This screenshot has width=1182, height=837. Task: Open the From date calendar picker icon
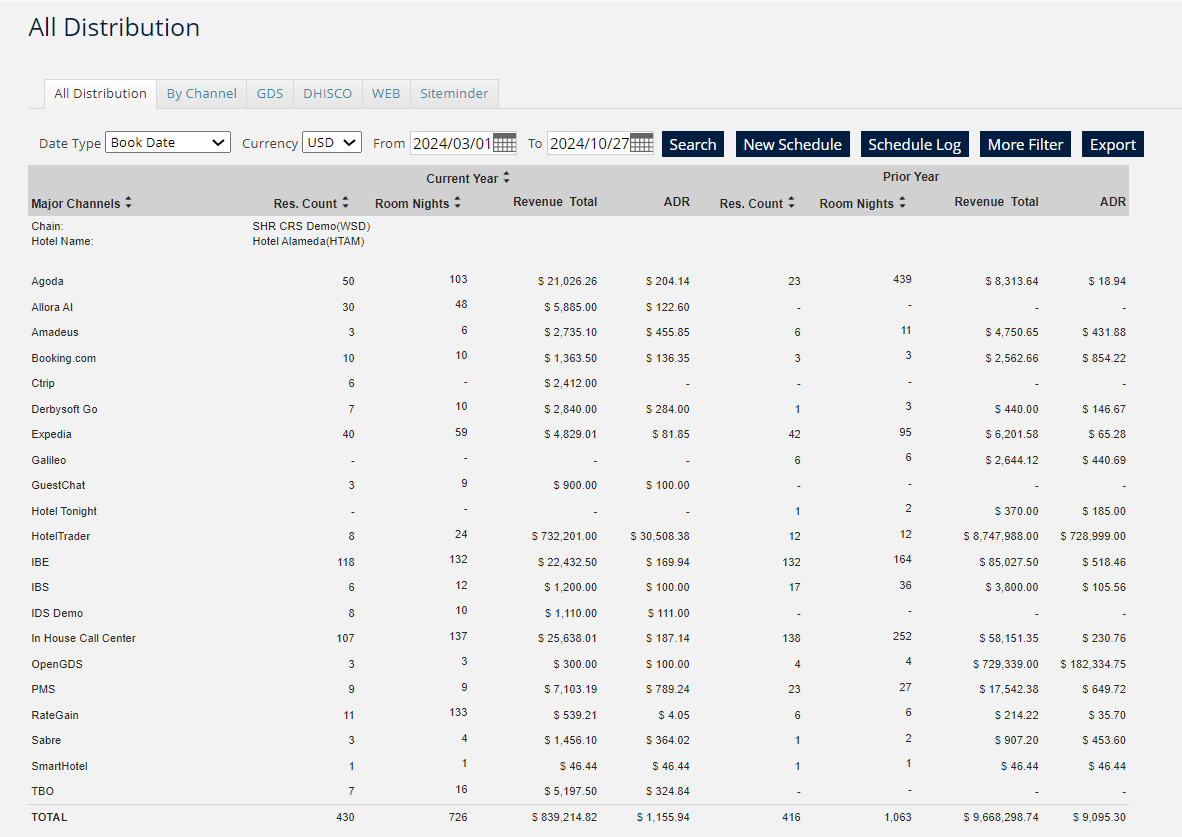(x=504, y=143)
